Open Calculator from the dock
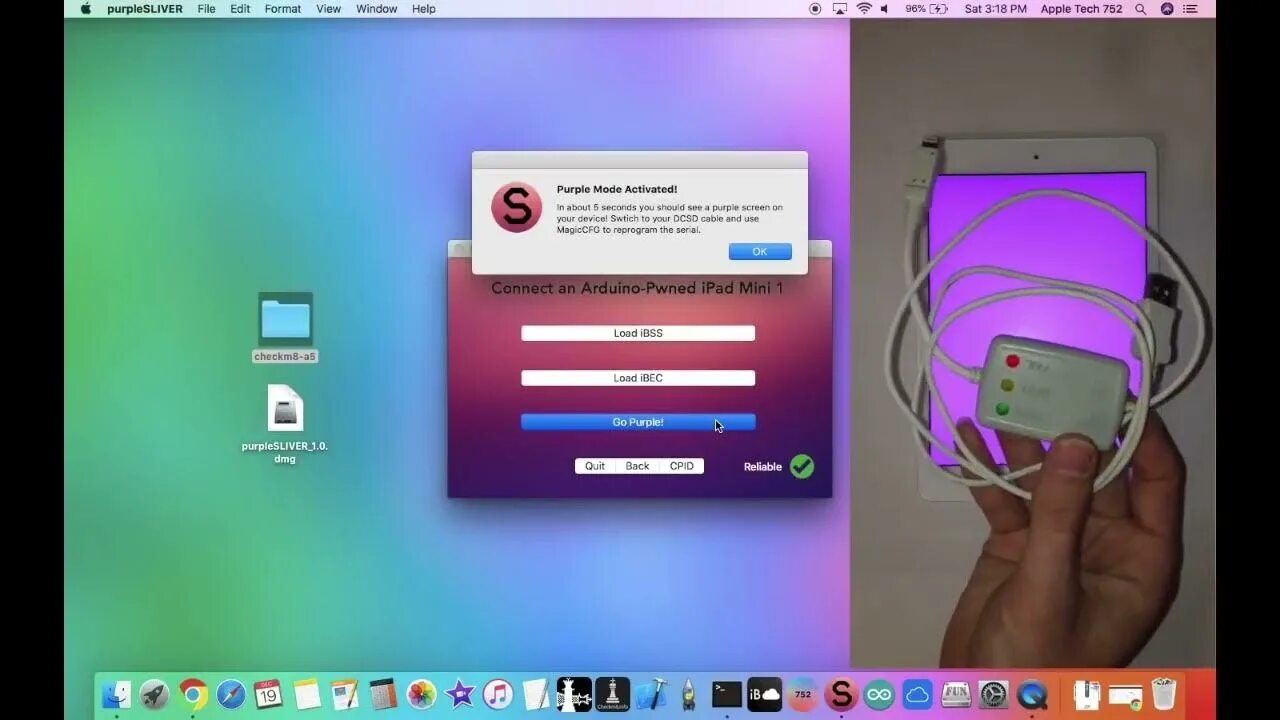This screenshot has height=720, width=1280. [x=383, y=693]
